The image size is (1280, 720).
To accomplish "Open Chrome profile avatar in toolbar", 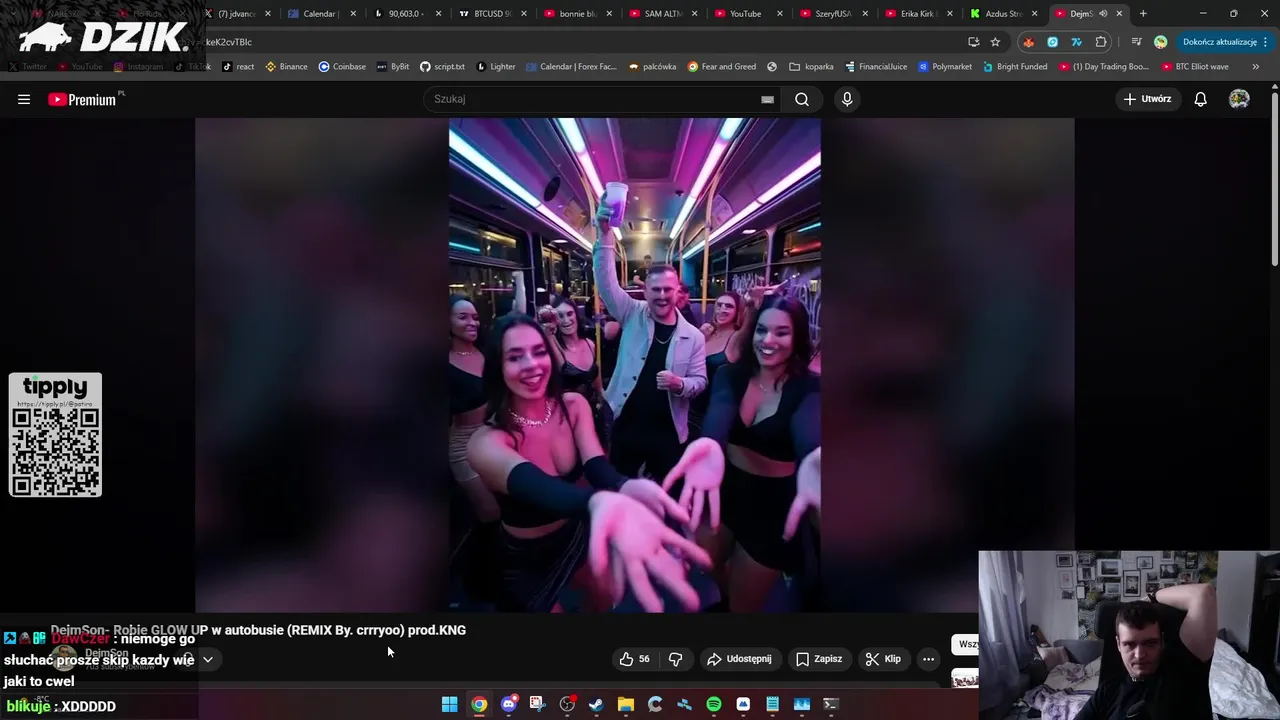I will [1160, 42].
